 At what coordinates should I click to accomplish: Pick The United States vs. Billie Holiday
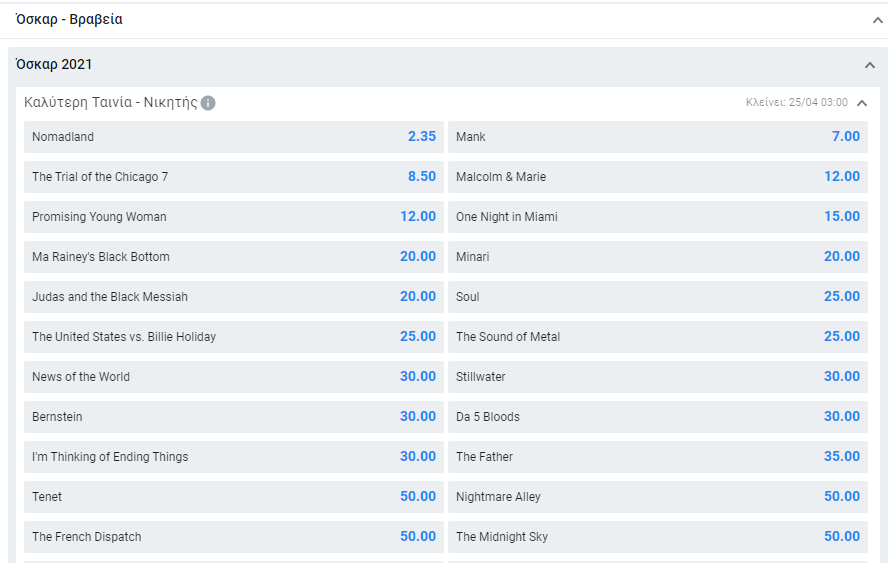click(x=233, y=337)
